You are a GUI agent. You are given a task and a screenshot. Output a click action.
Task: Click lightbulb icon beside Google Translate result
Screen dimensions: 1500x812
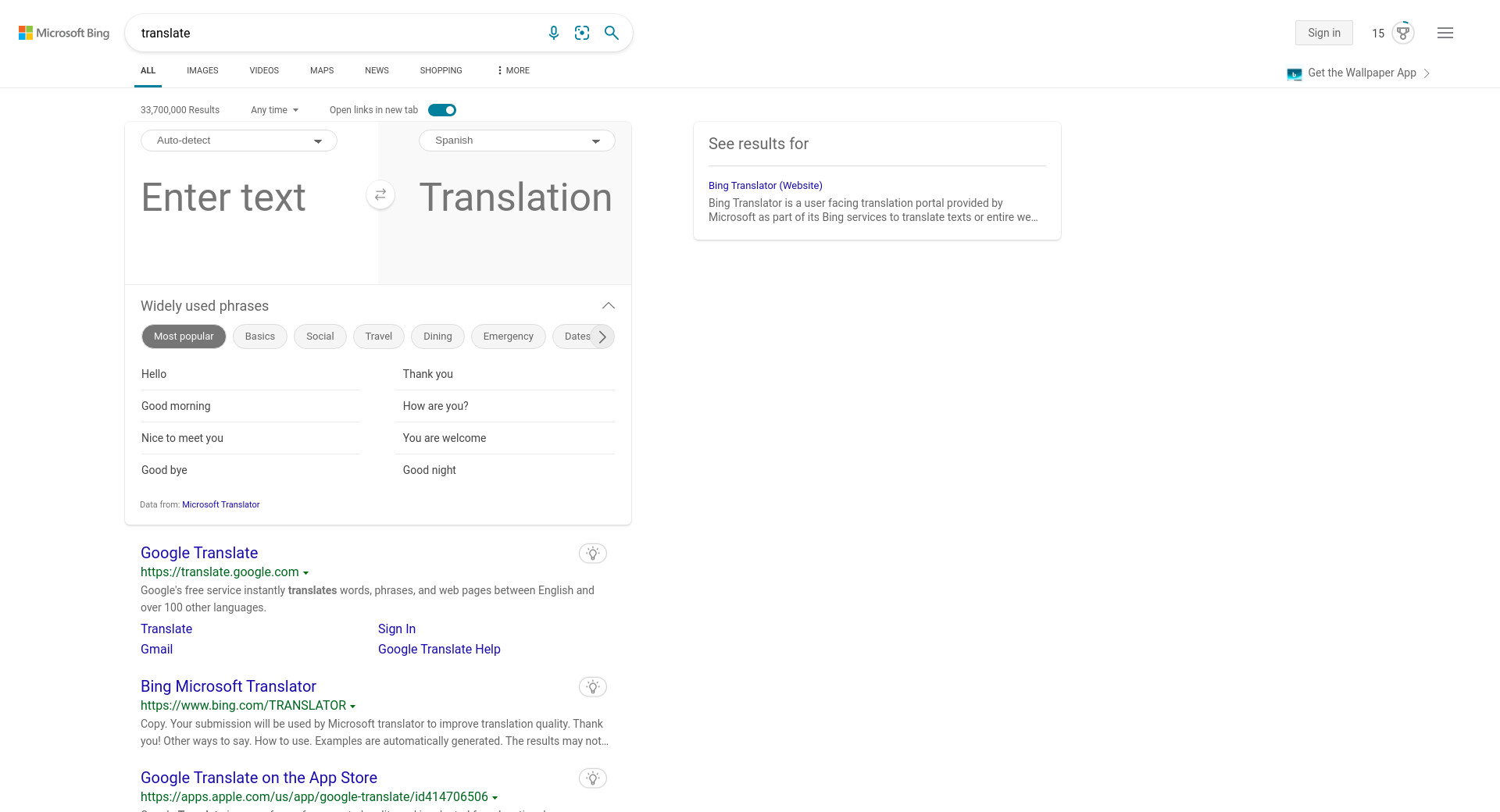pos(593,554)
